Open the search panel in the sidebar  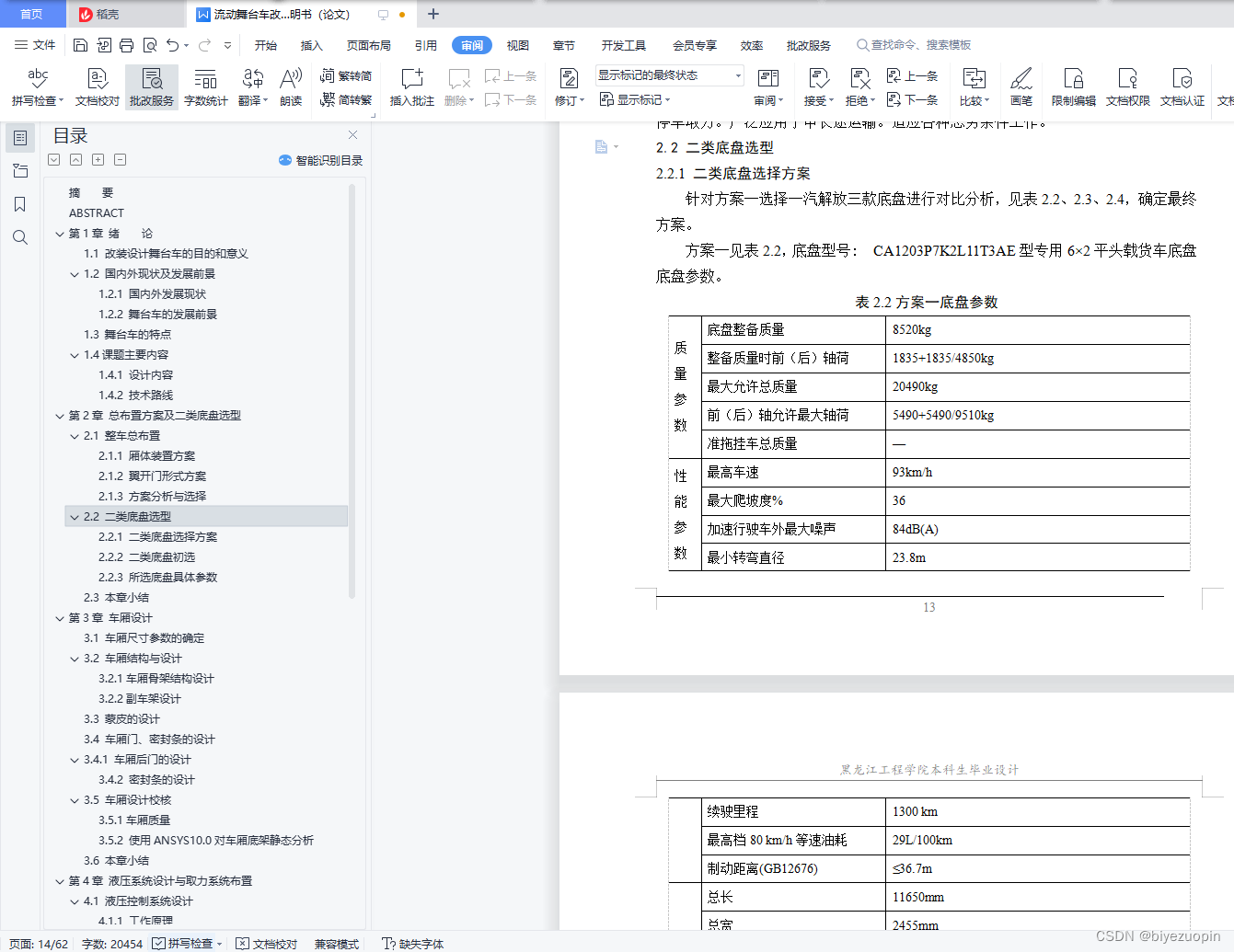click(19, 236)
